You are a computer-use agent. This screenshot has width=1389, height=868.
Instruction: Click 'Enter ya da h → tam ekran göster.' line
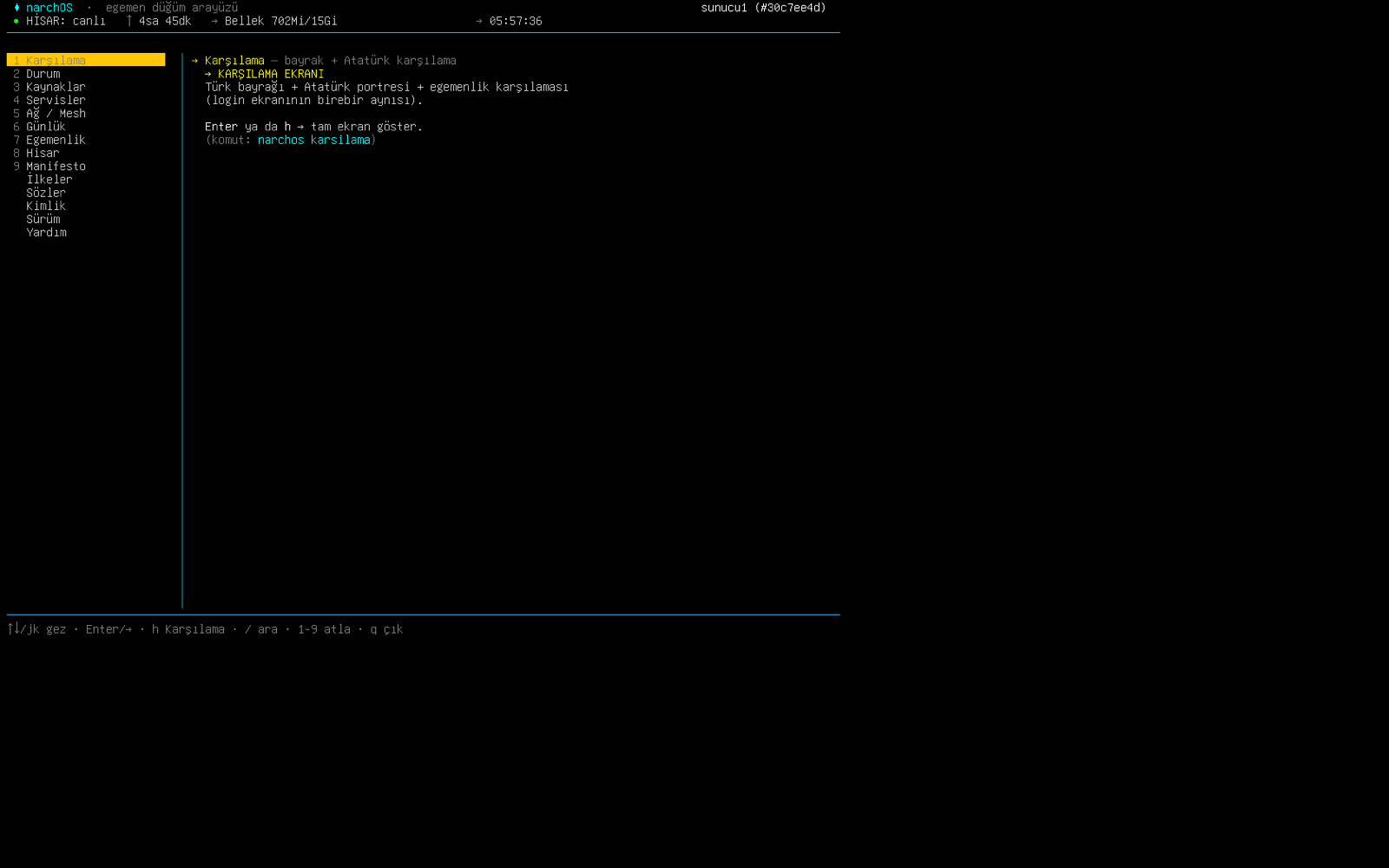point(314,127)
